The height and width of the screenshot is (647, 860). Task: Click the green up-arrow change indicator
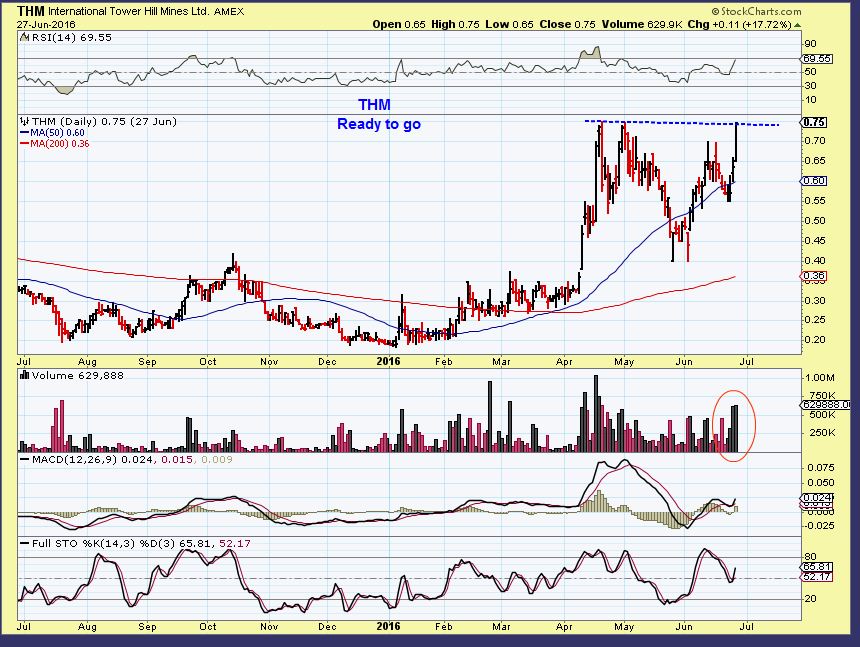pos(797,25)
